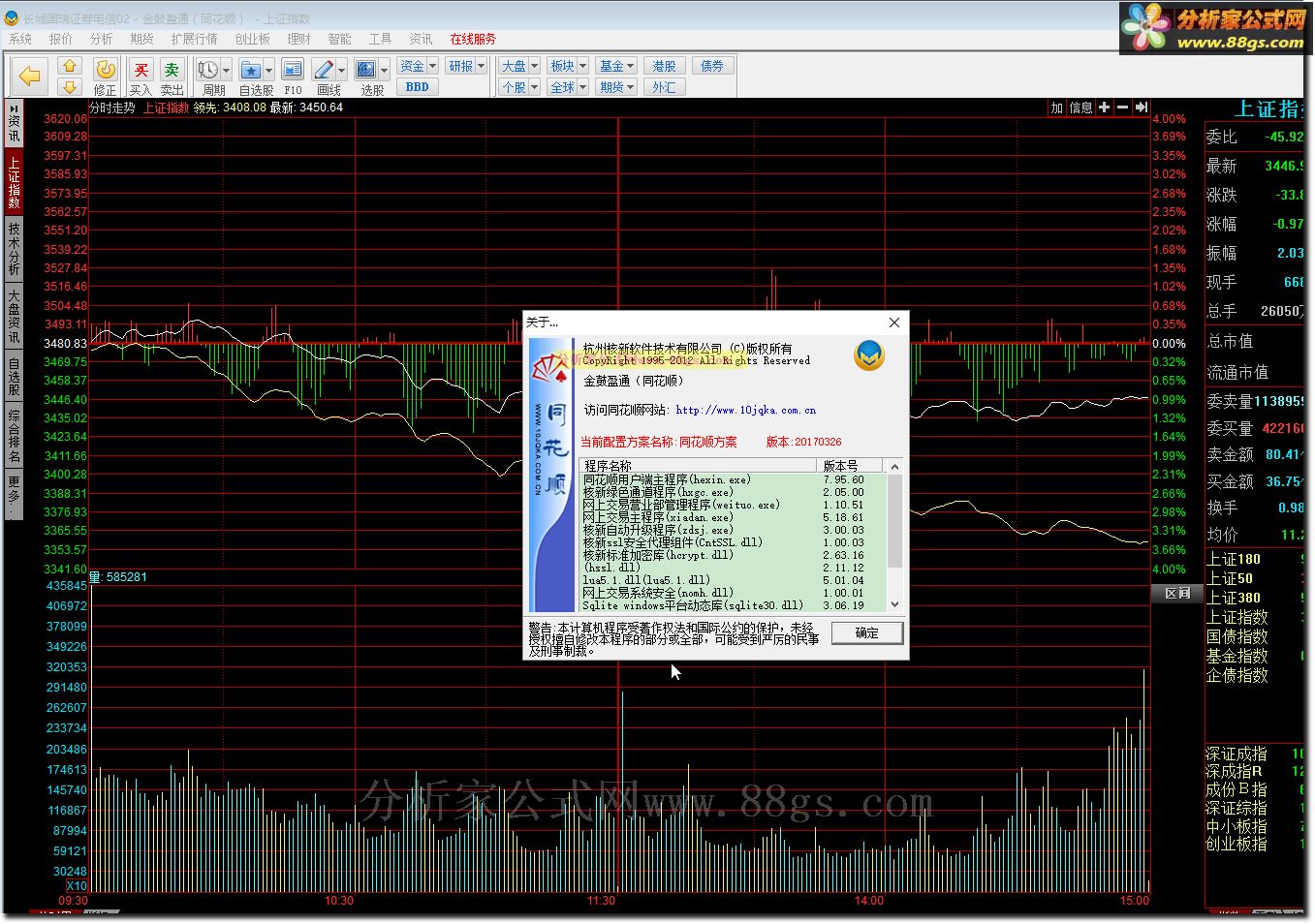1315x924 pixels.
Task: Open the www.10jqka.com.cn link
Action: (x=746, y=410)
